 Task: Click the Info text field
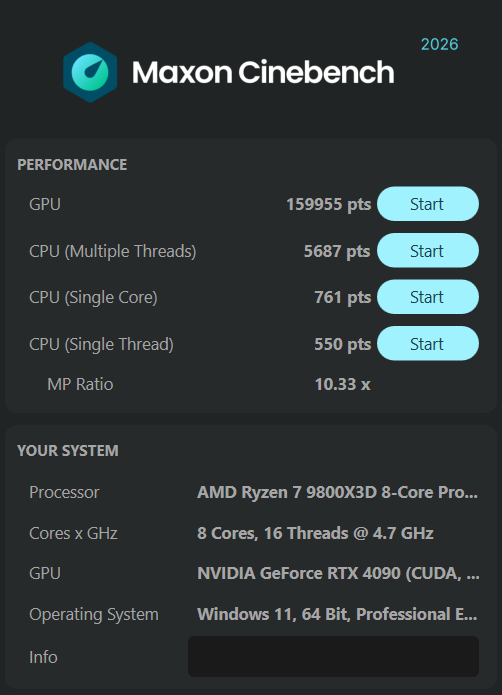[x=333, y=656]
